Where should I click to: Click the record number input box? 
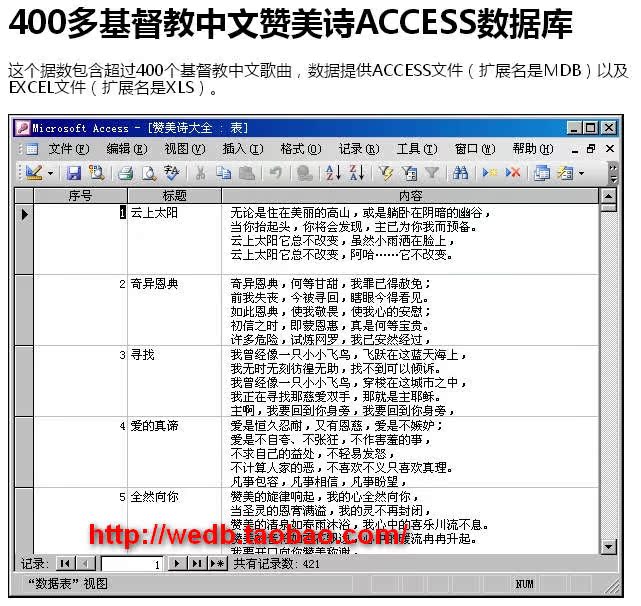(132, 564)
